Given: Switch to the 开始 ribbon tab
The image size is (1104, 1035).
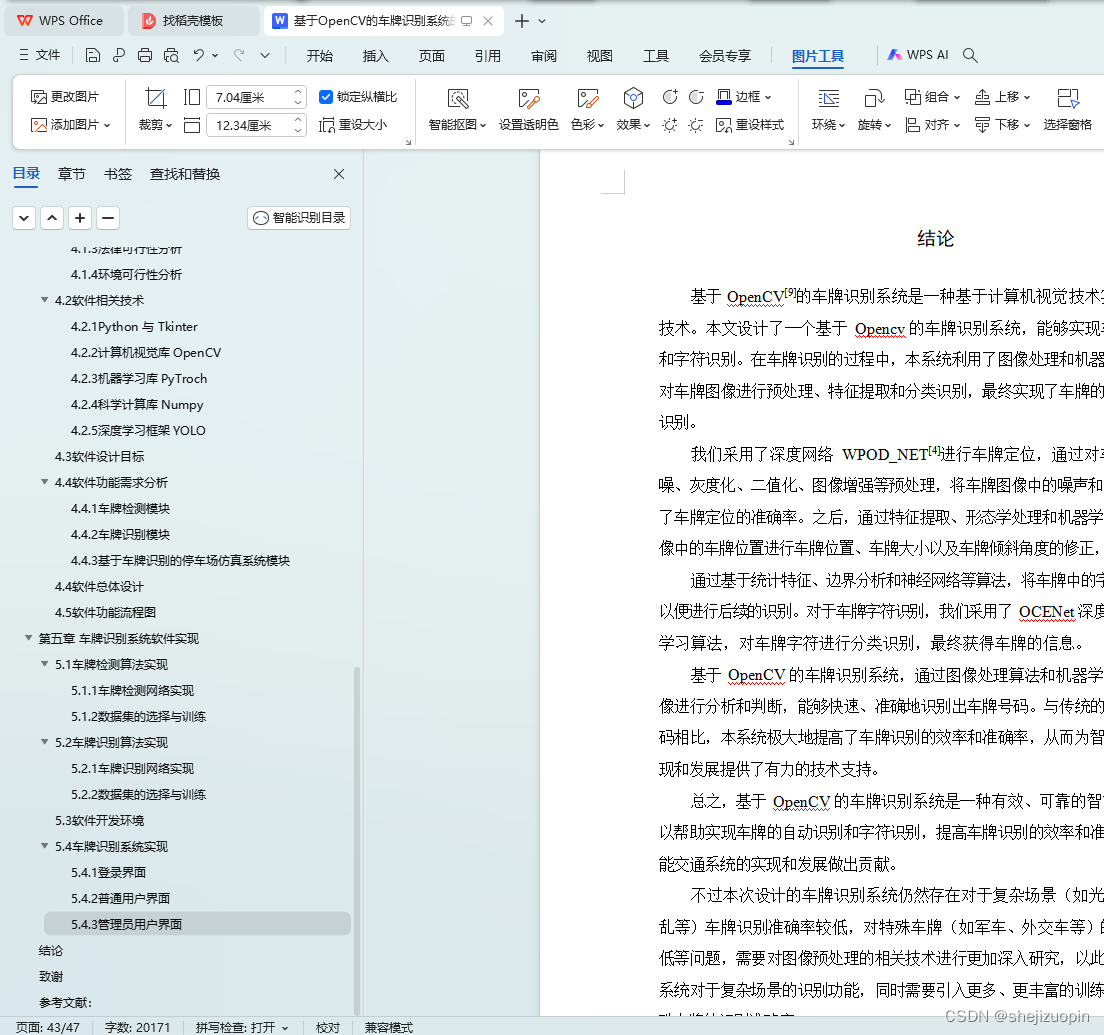Looking at the screenshot, I should (x=320, y=56).
